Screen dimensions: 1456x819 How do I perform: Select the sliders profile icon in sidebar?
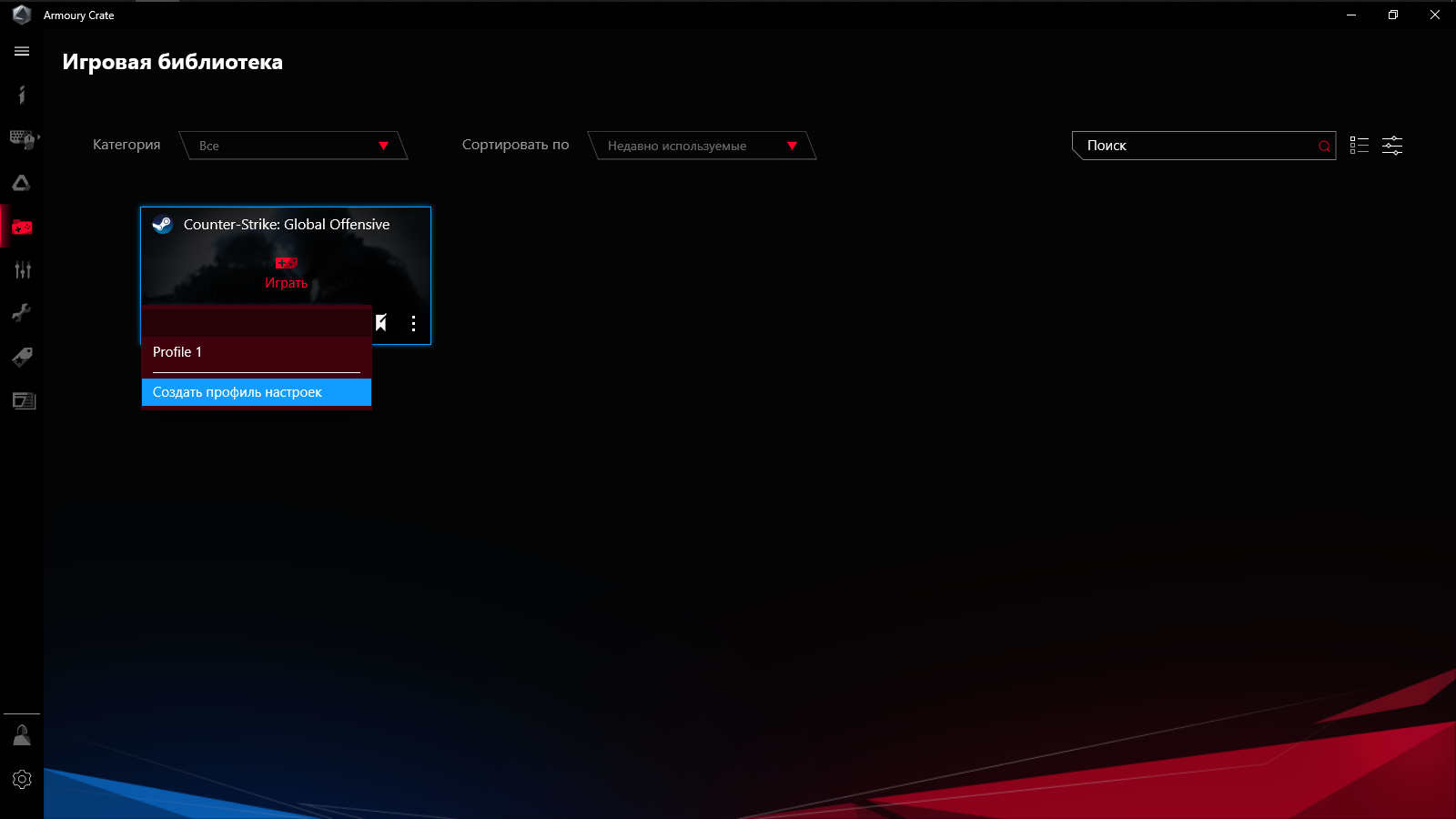click(x=22, y=269)
